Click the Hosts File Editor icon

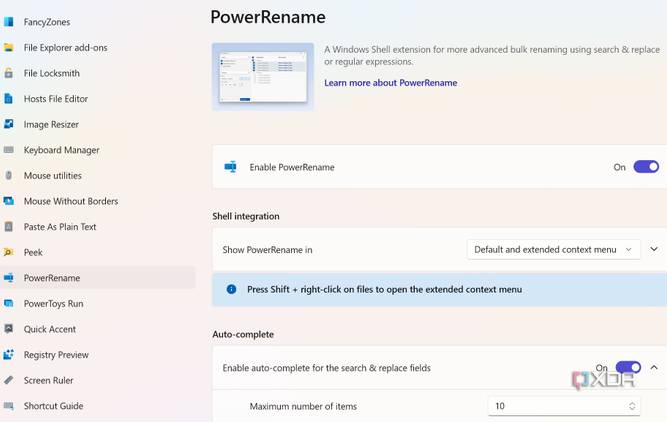(9, 98)
